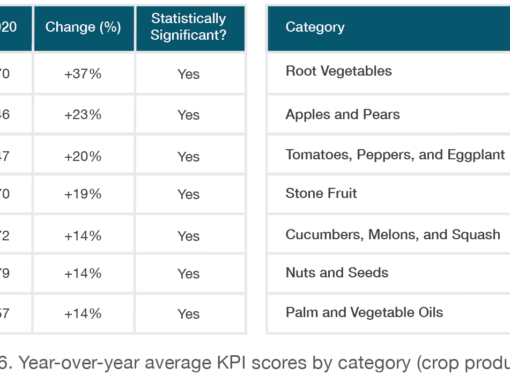Select the Root Vegetables category cell
The image size is (510, 382).
tap(389, 73)
